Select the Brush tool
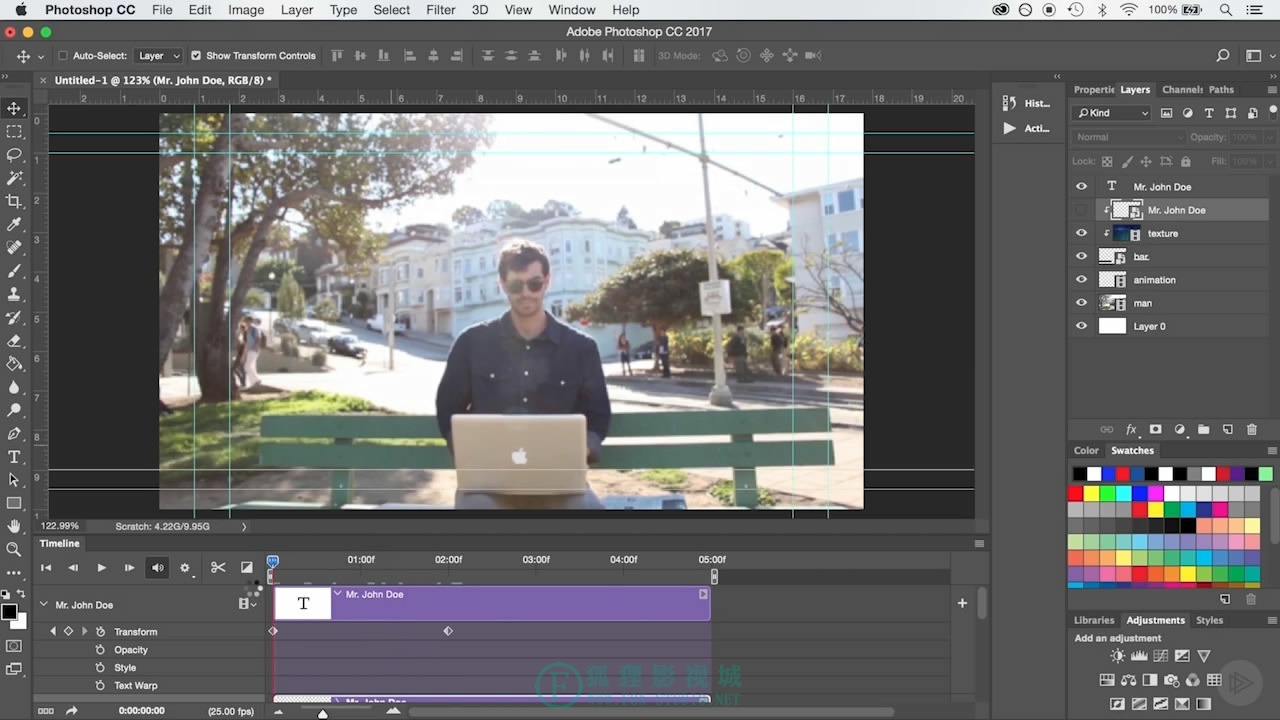The image size is (1280, 720). [x=14, y=271]
